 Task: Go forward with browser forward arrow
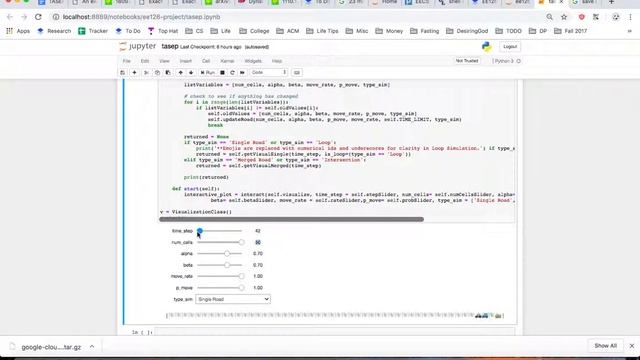coord(24,17)
